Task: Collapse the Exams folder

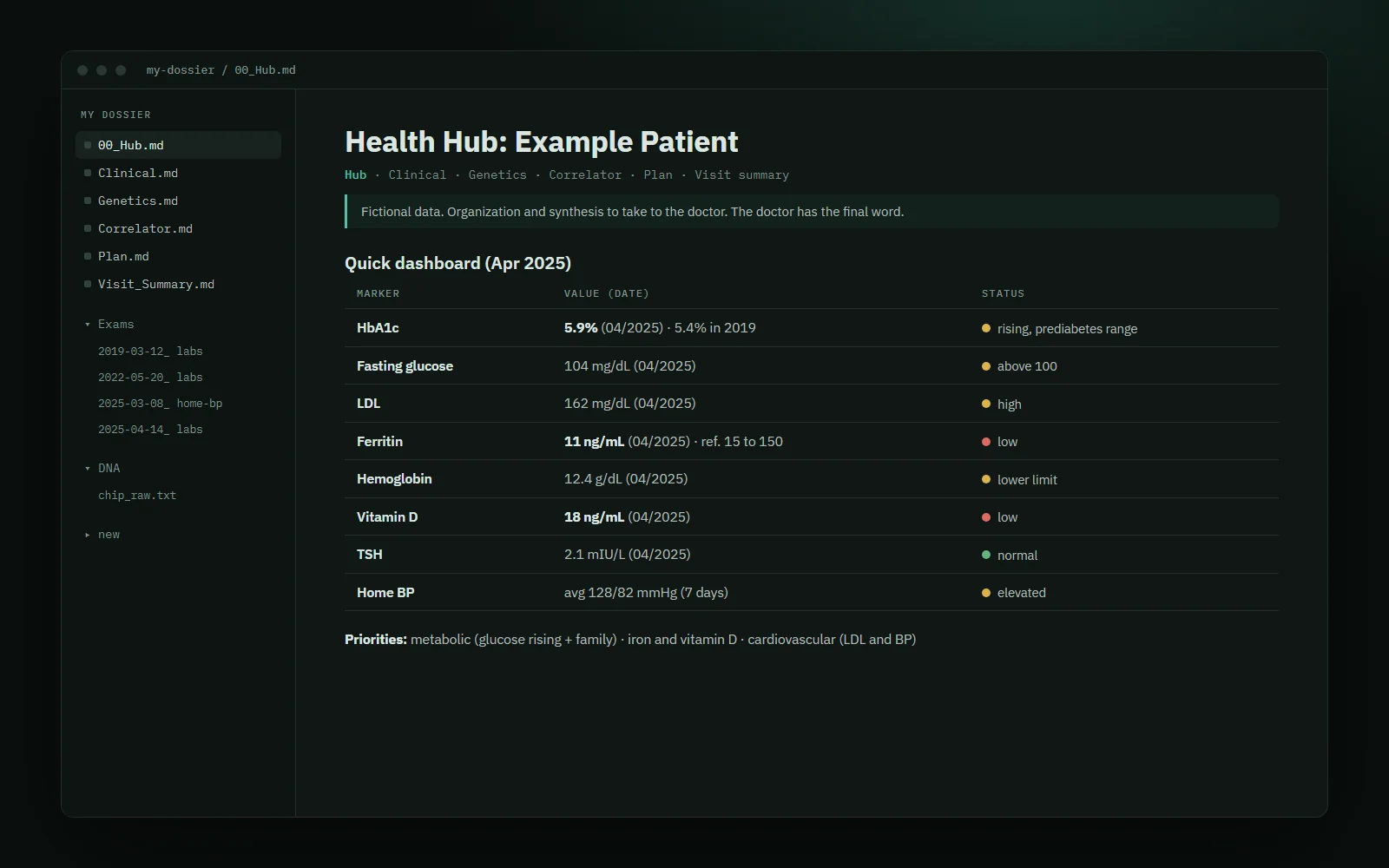Action: (x=109, y=324)
